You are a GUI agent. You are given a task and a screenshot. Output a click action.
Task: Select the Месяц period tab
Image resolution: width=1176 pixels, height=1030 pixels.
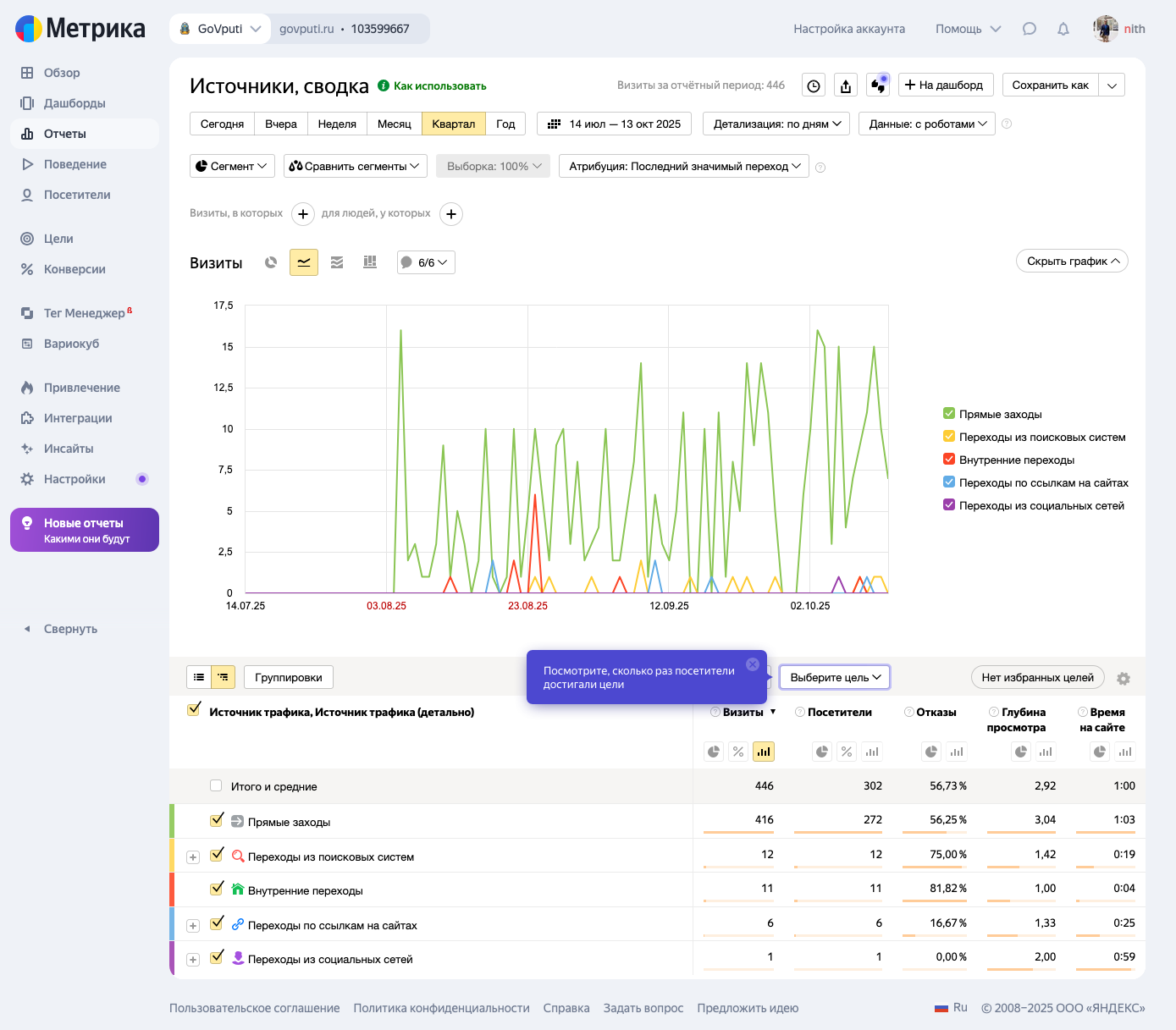pos(394,124)
